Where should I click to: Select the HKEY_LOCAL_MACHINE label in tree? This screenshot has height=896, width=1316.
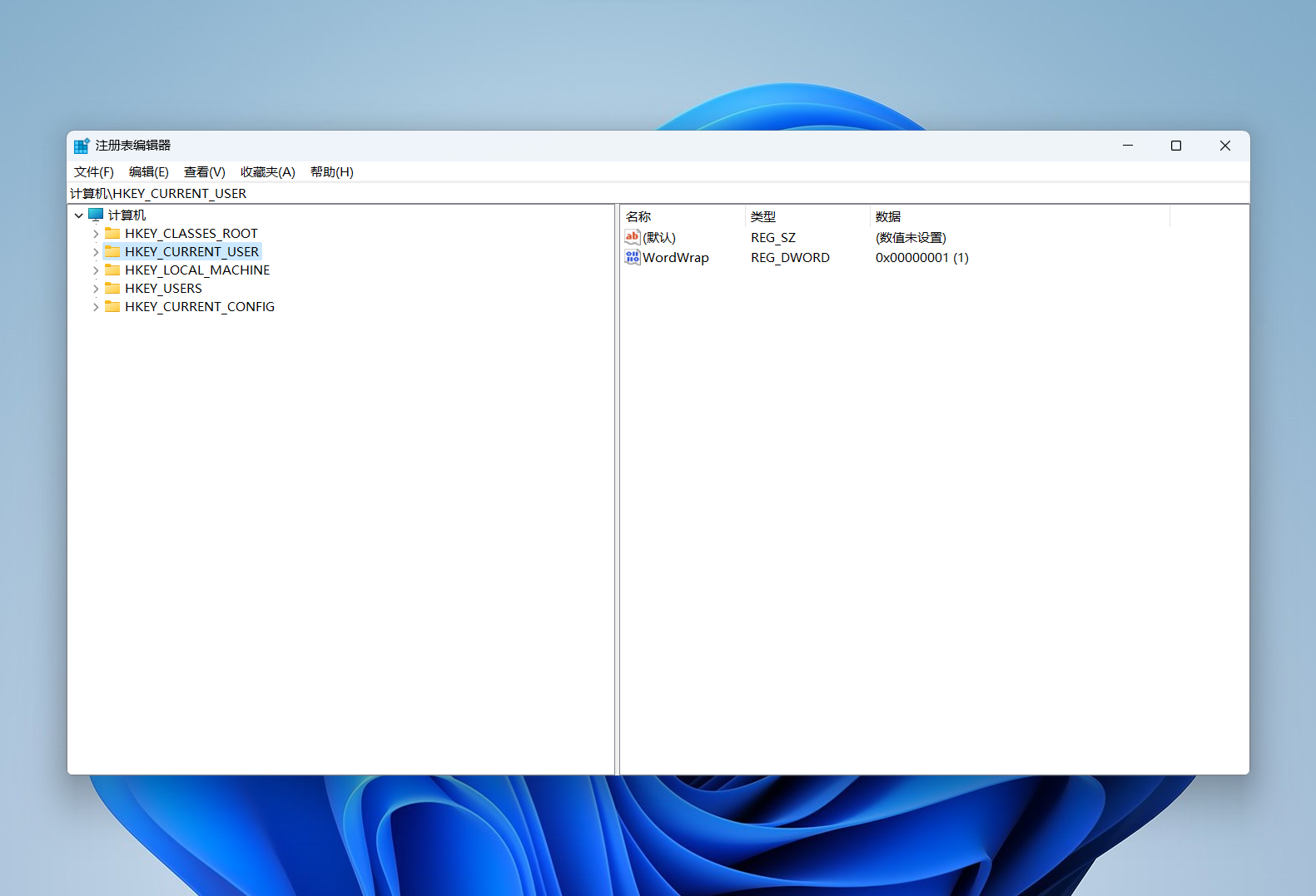click(197, 270)
